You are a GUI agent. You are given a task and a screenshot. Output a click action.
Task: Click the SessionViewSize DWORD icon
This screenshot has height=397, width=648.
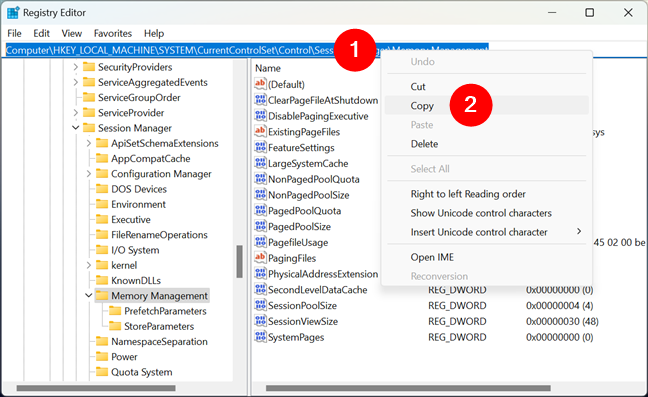pos(260,321)
